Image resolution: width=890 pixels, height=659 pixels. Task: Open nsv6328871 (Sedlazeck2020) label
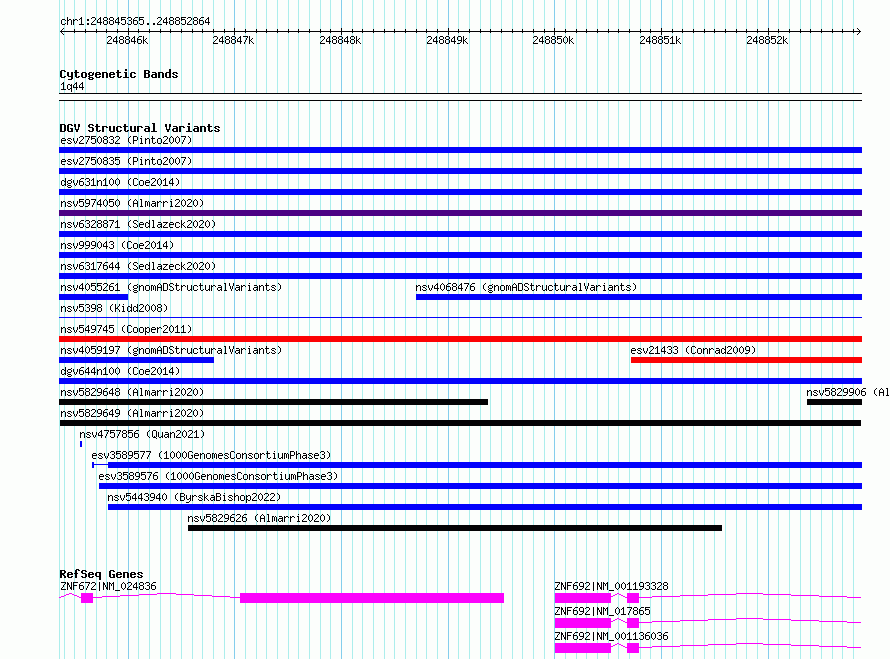(x=138, y=224)
